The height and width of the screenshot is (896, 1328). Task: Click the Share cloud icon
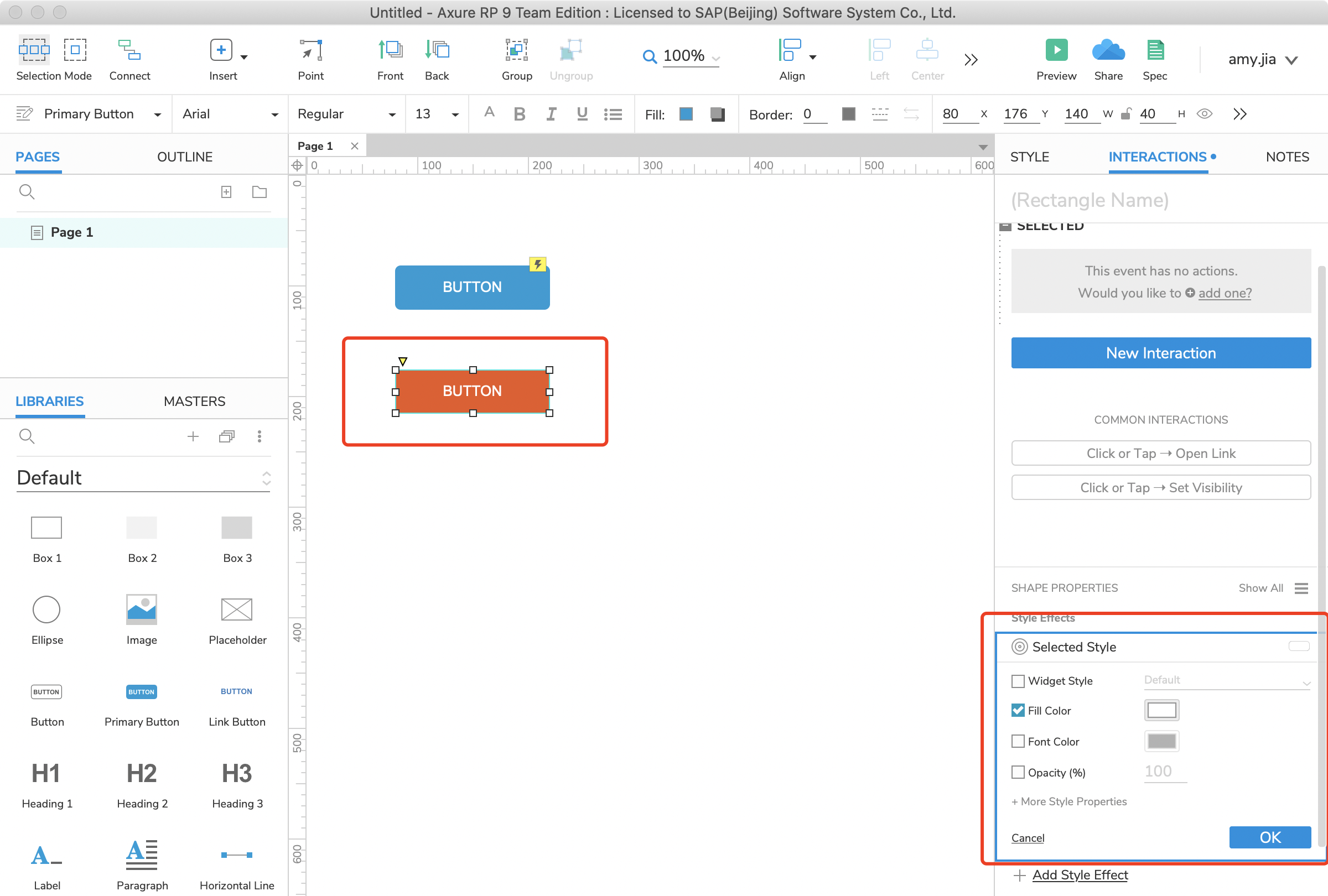click(1108, 50)
